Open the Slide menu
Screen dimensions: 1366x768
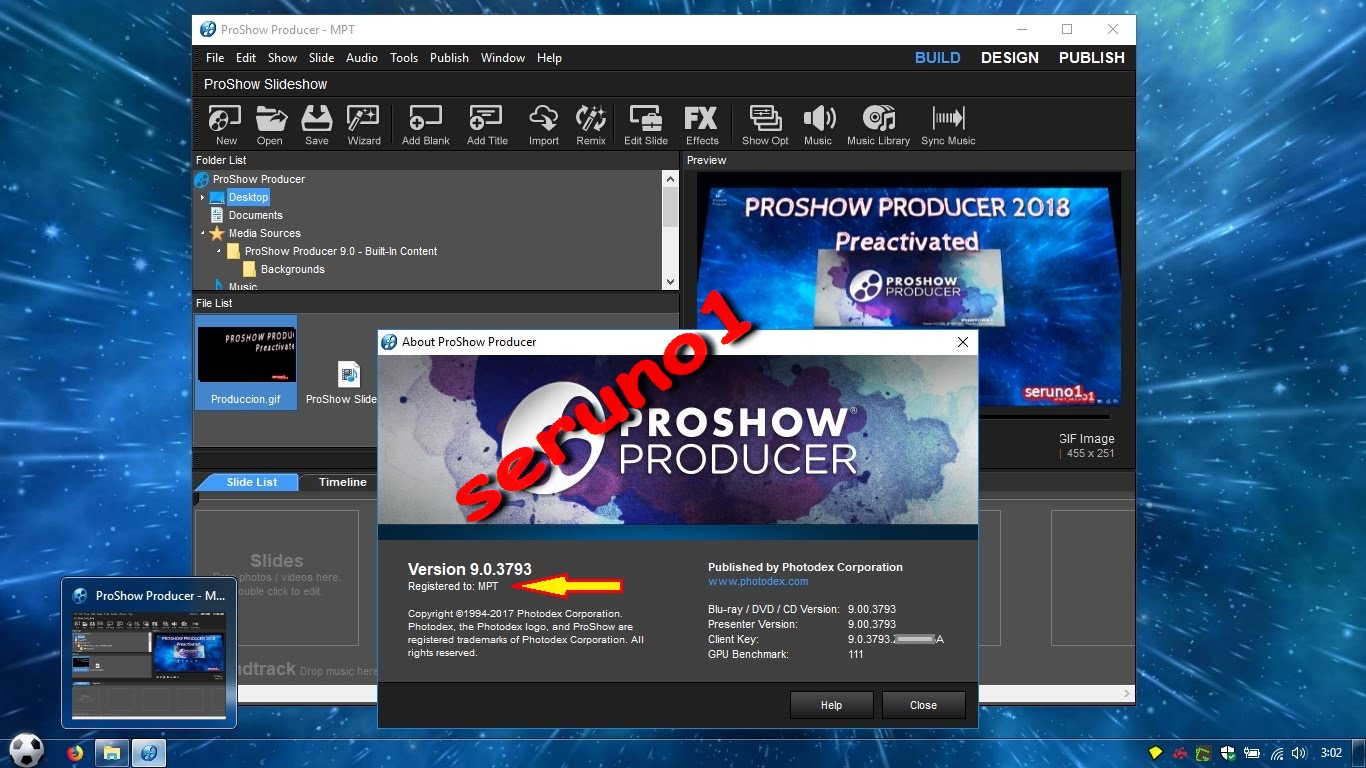(x=321, y=58)
